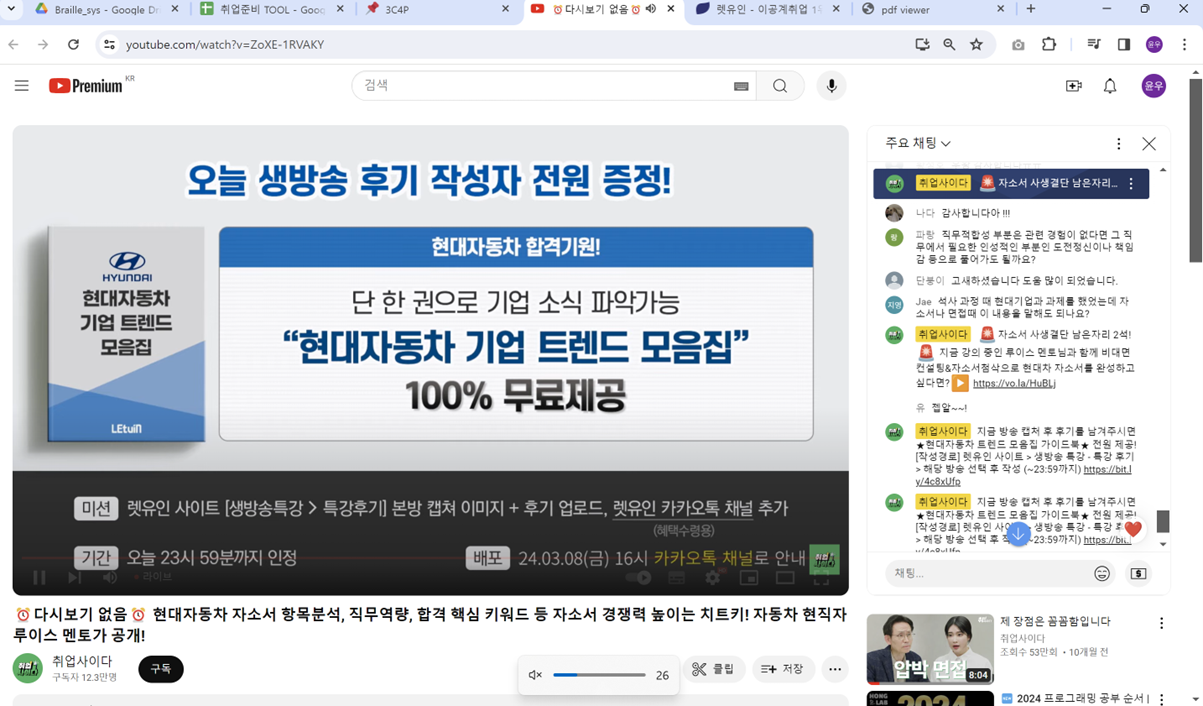Open the YouTube hamburger guide menu
The width and height of the screenshot is (1203, 706).
click(21, 86)
